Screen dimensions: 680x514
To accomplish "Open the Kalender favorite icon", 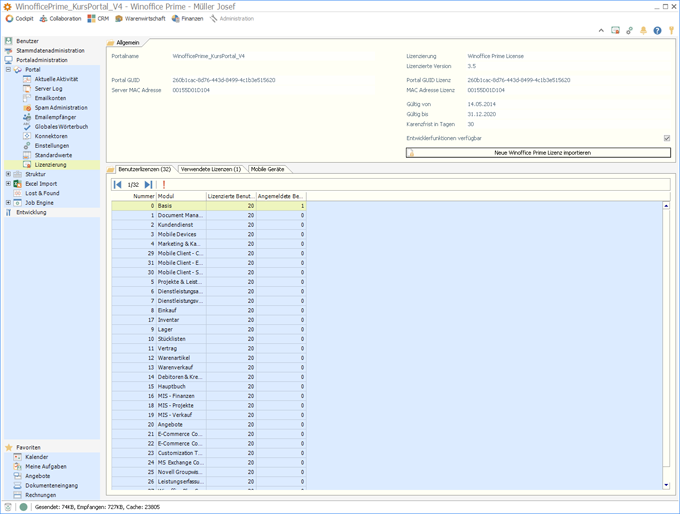I will [17, 457].
